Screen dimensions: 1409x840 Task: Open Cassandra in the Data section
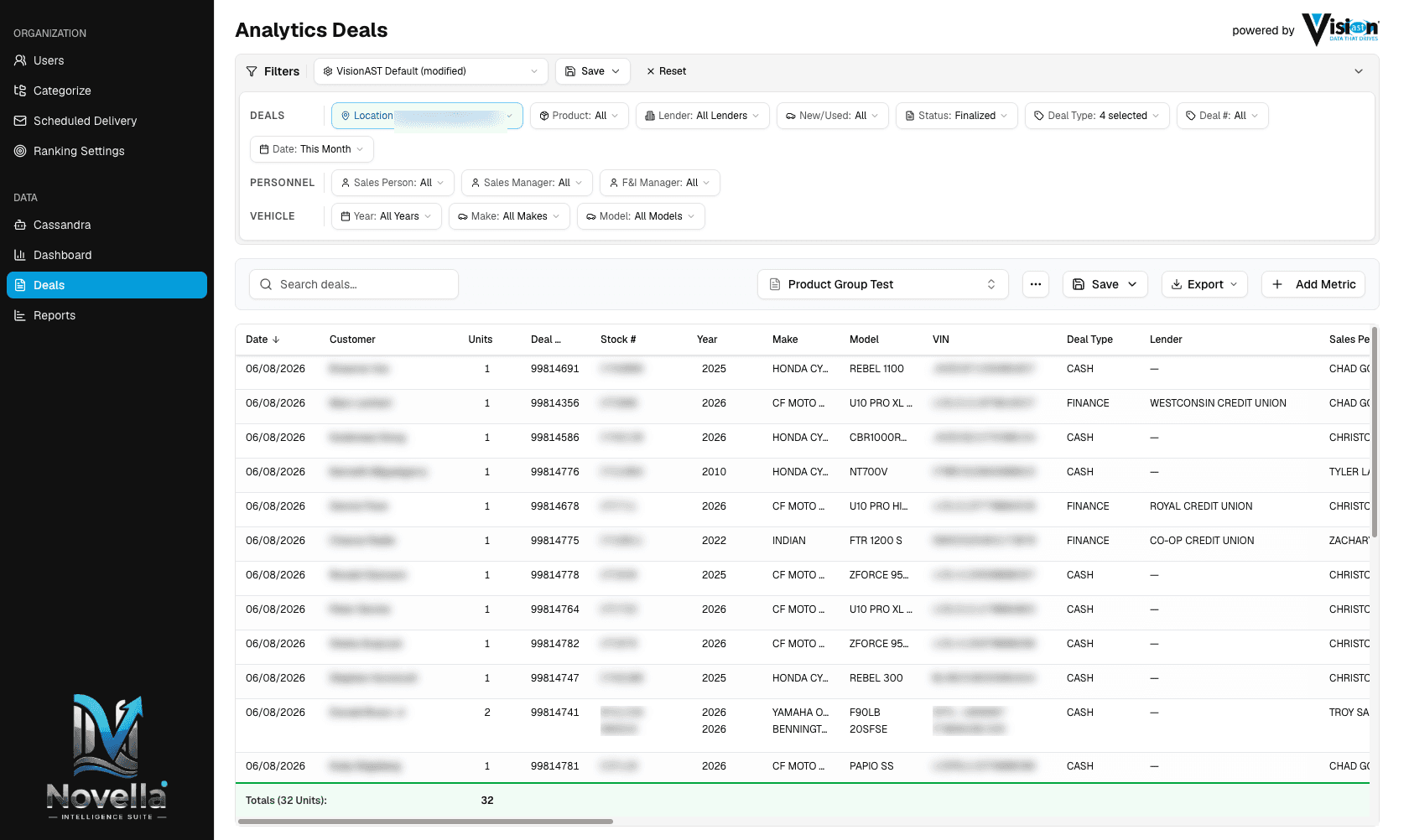pos(107,225)
